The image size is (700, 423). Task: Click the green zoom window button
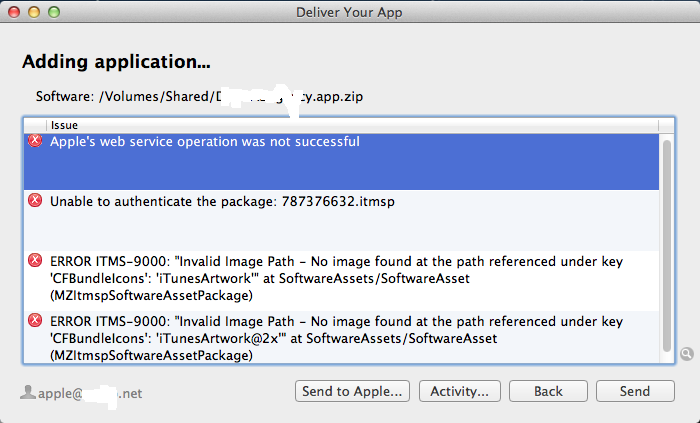click(x=53, y=12)
